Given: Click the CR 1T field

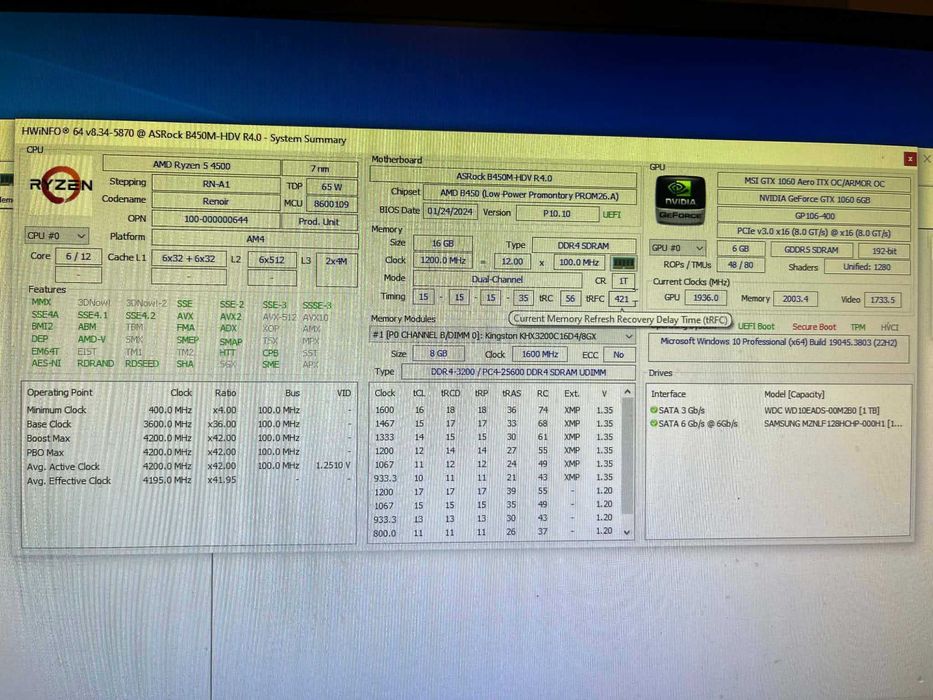Looking at the screenshot, I should 623,281.
